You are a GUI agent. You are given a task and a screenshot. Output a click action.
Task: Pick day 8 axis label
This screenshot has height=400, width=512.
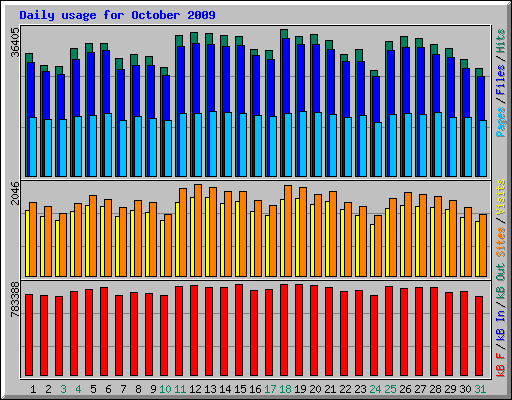(138, 389)
